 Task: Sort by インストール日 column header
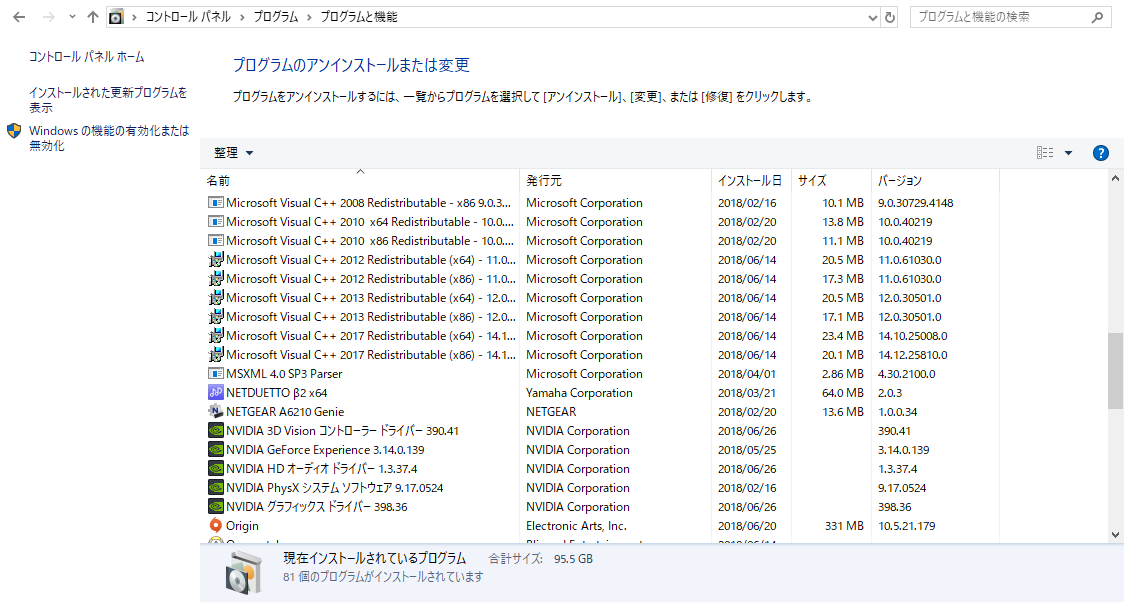click(x=751, y=181)
